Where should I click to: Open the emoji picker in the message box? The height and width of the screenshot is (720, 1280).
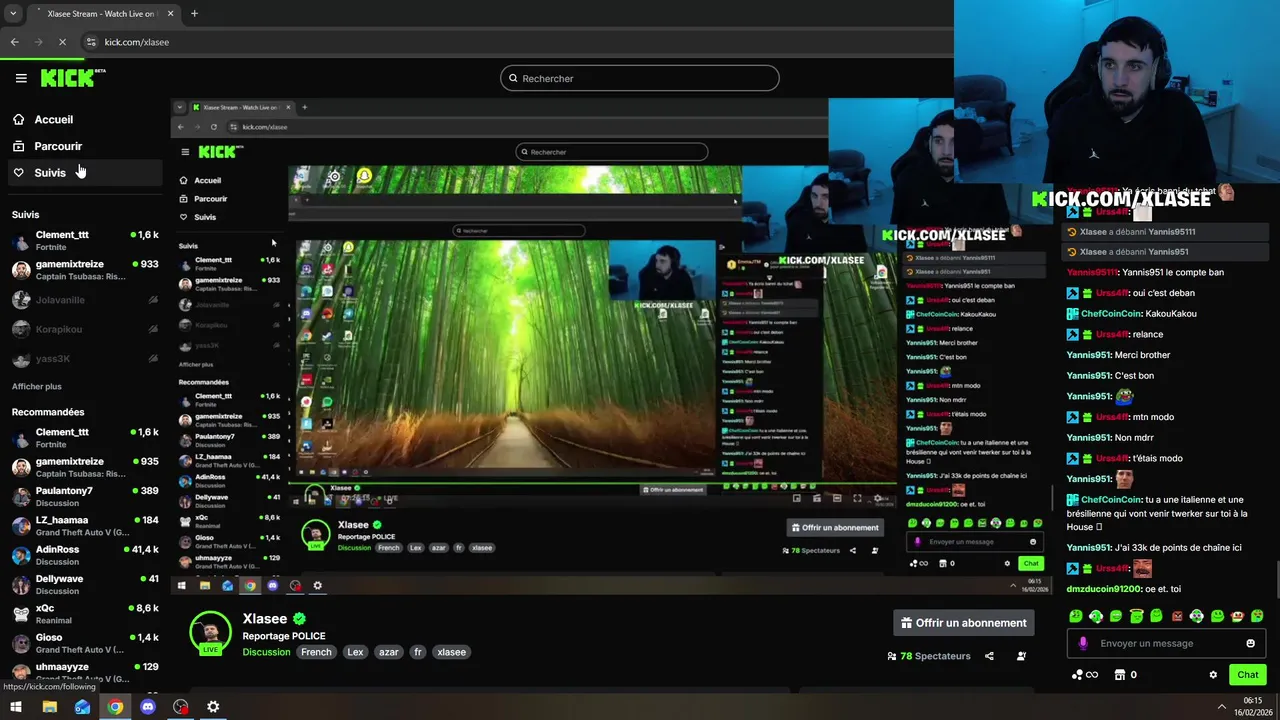point(1250,643)
